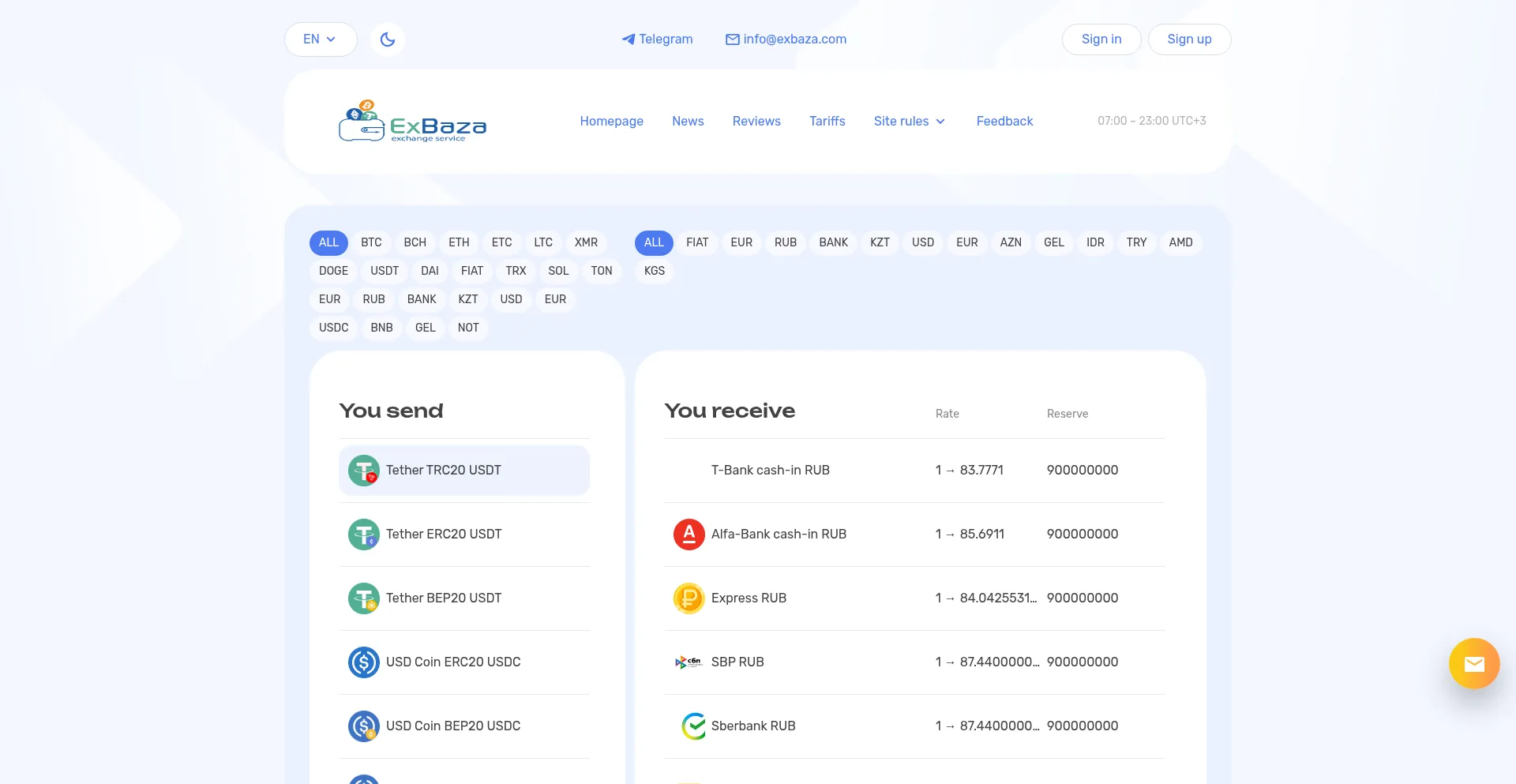
Task: Filter send list by LTC
Action: [x=543, y=242]
